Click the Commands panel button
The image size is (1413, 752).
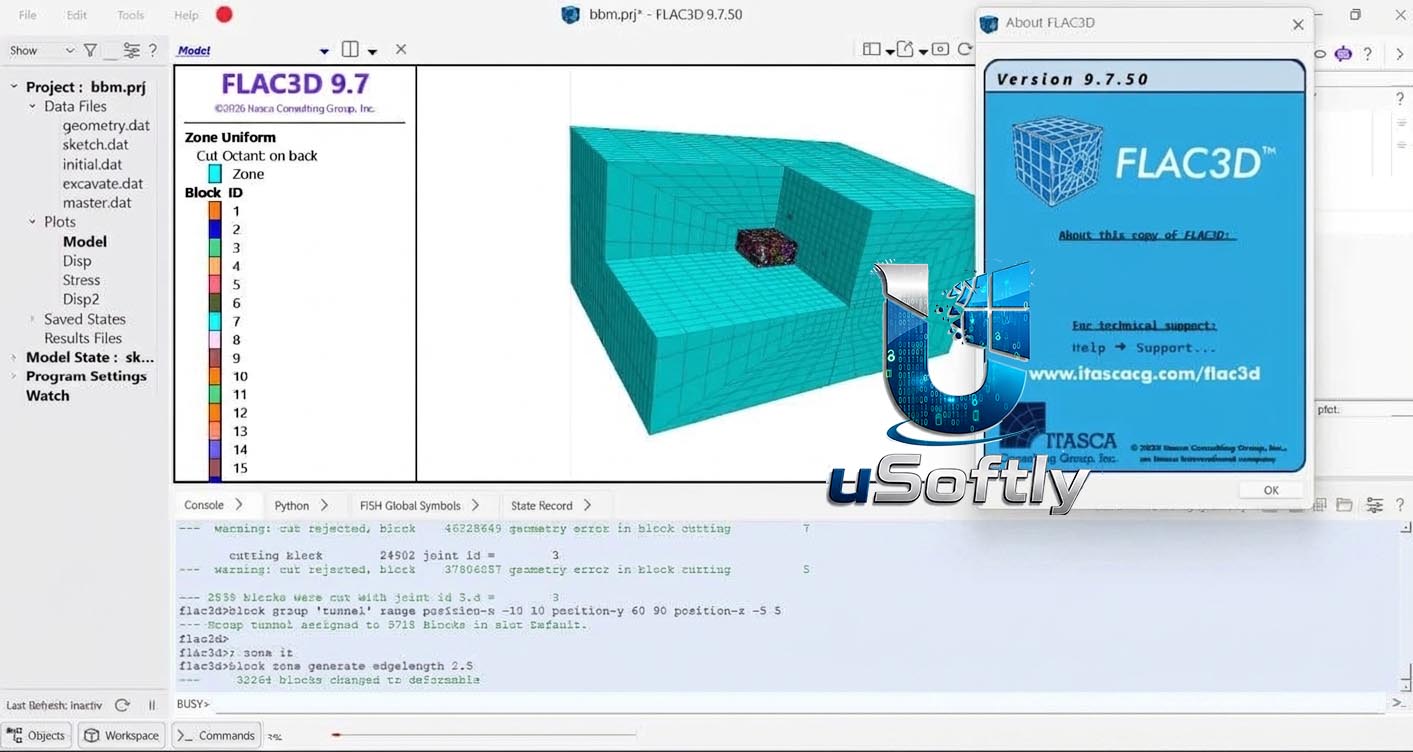click(x=216, y=735)
